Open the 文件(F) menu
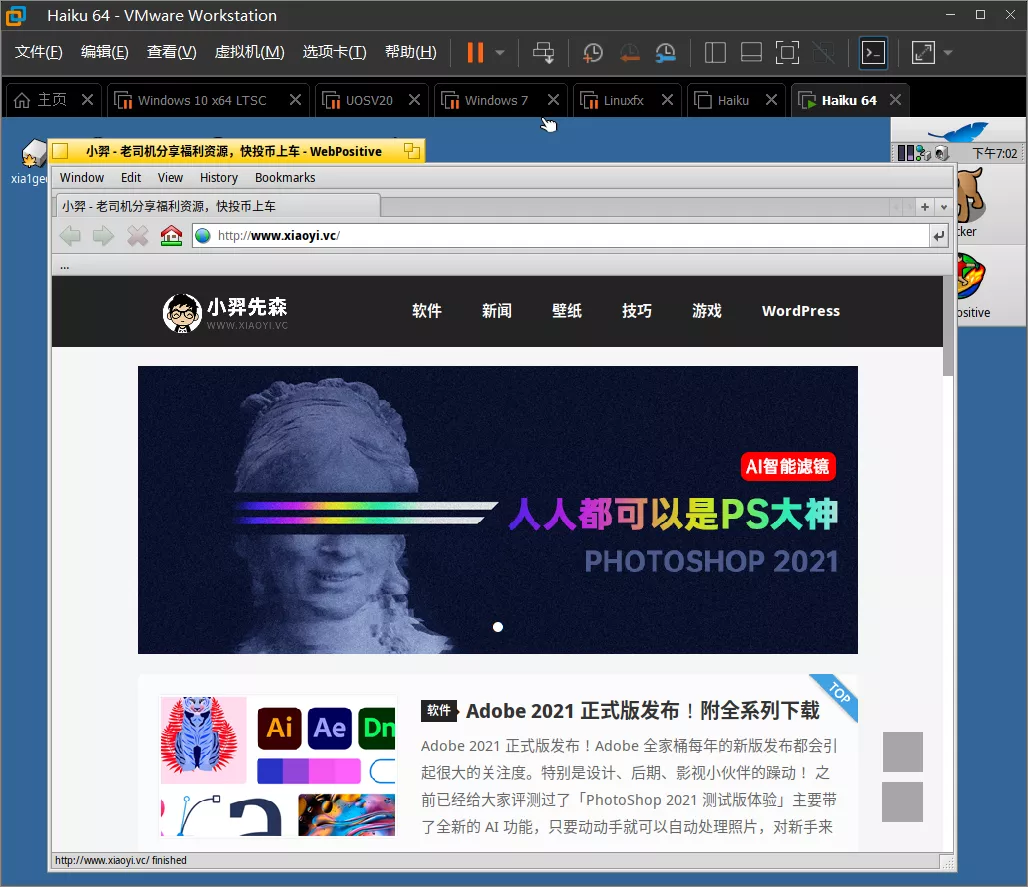Viewport: 1028px width, 887px height. (x=39, y=52)
